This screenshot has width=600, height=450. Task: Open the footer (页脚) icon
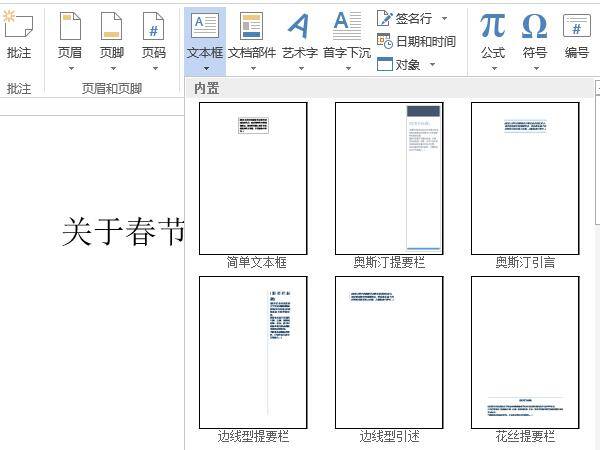112,26
